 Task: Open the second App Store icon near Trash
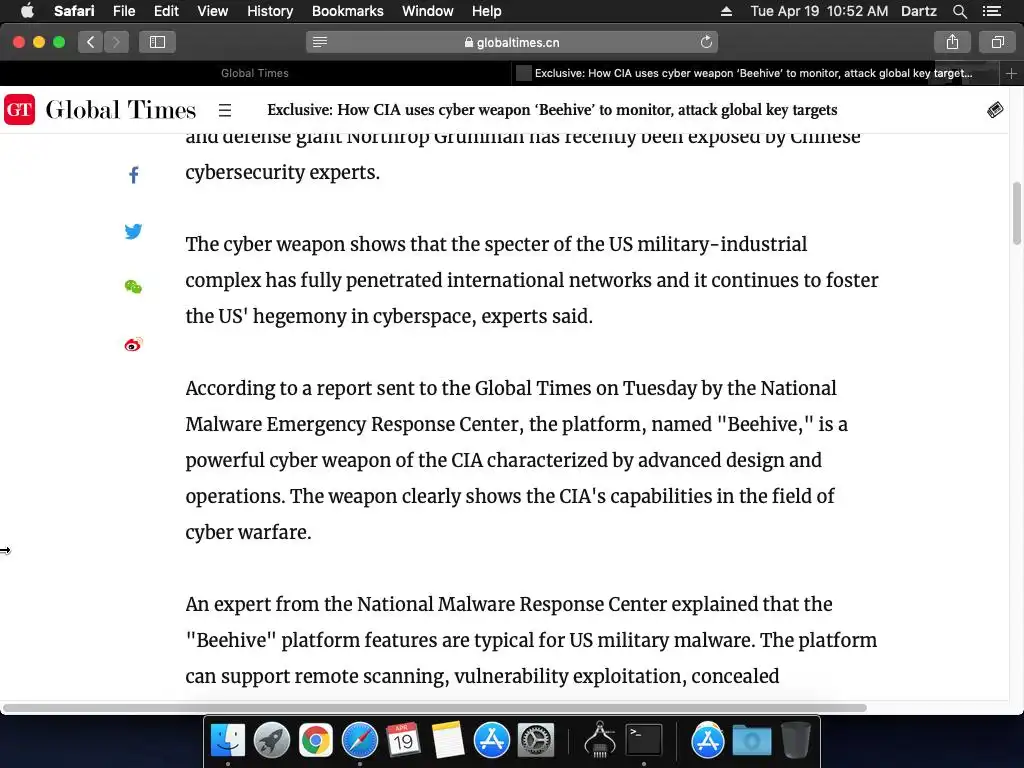[707, 741]
